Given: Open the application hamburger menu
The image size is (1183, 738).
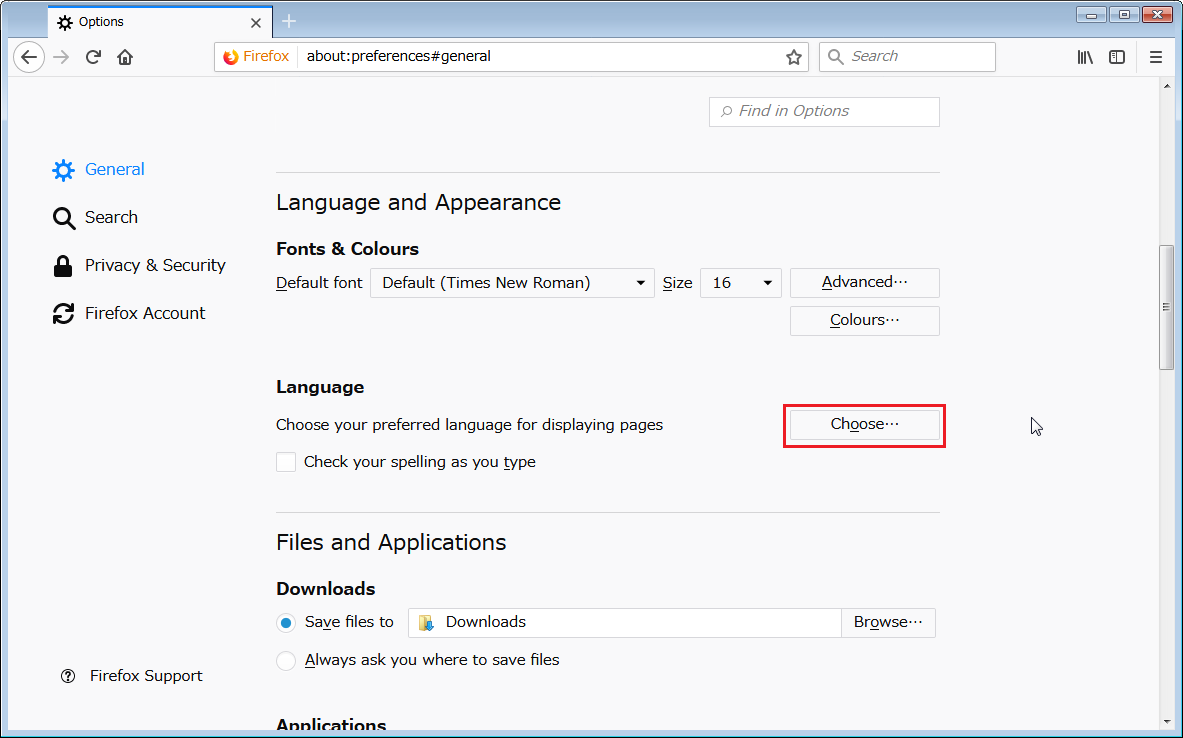Looking at the screenshot, I should (1156, 57).
